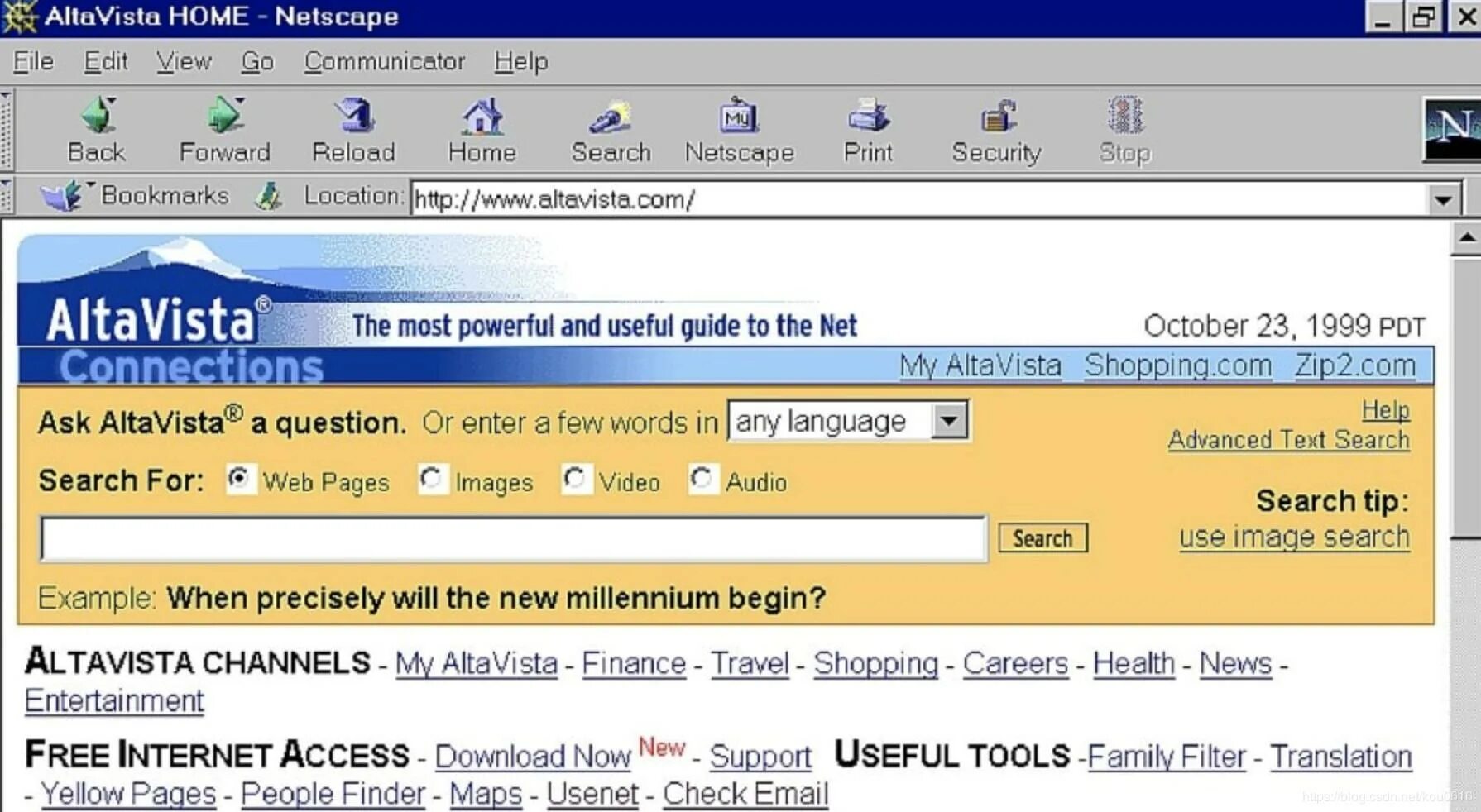
Task: Open the File menu
Action: tap(34, 61)
